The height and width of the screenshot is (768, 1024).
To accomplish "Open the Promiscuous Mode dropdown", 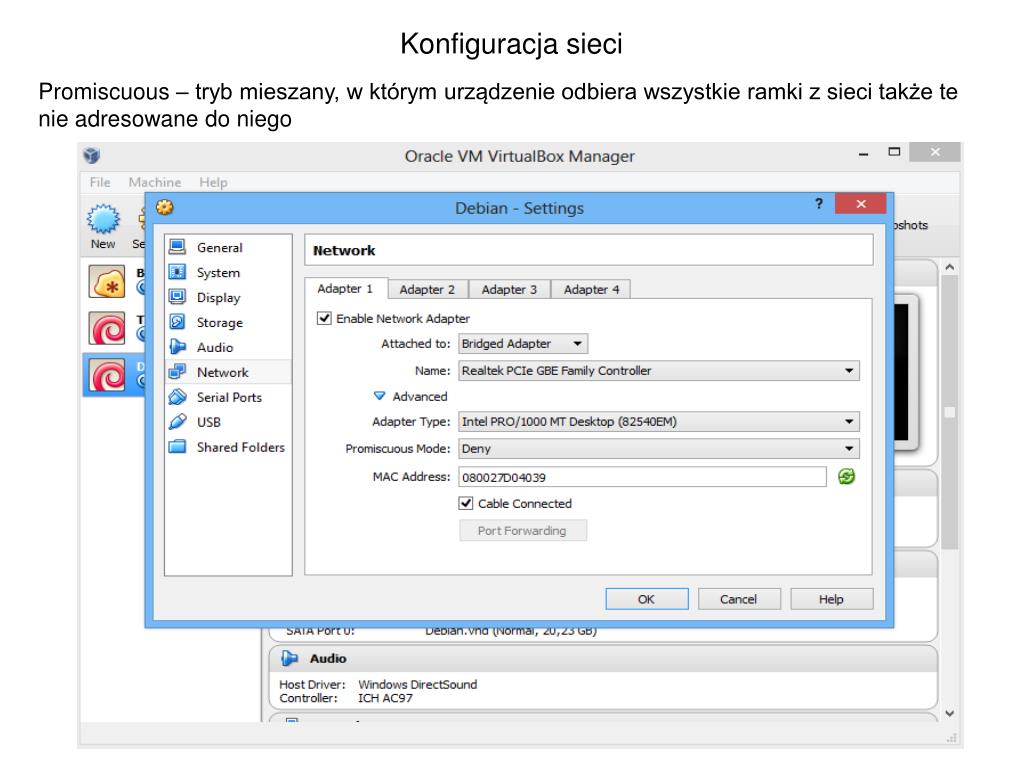I will pyautogui.click(x=658, y=449).
